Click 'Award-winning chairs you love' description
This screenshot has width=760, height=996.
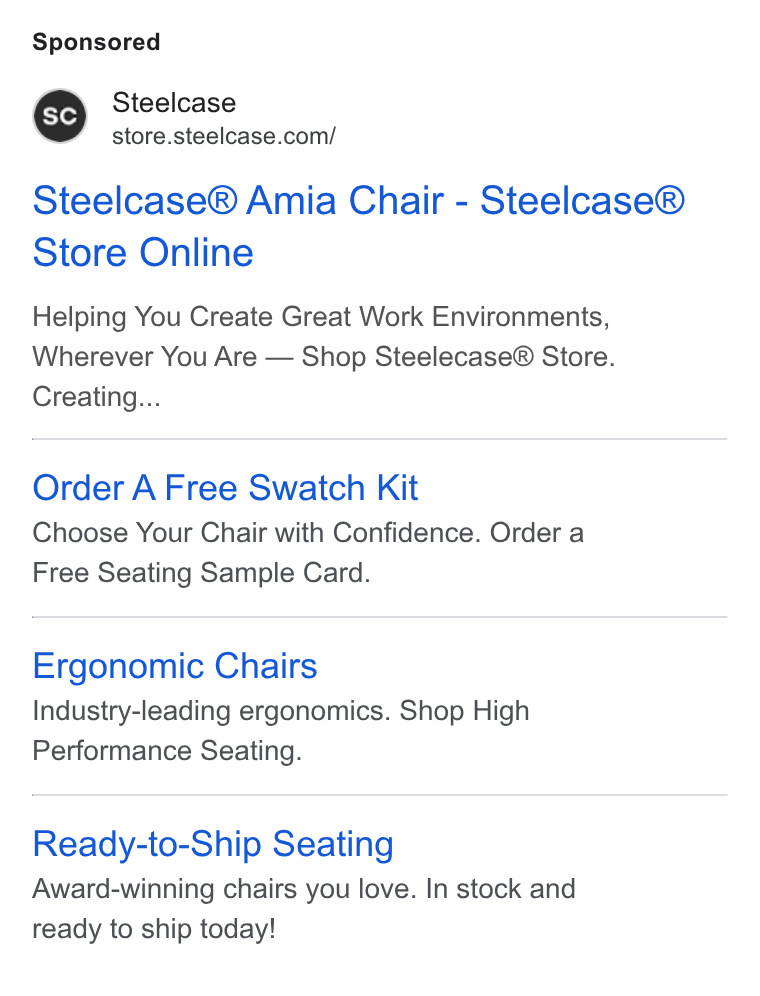[224, 889]
